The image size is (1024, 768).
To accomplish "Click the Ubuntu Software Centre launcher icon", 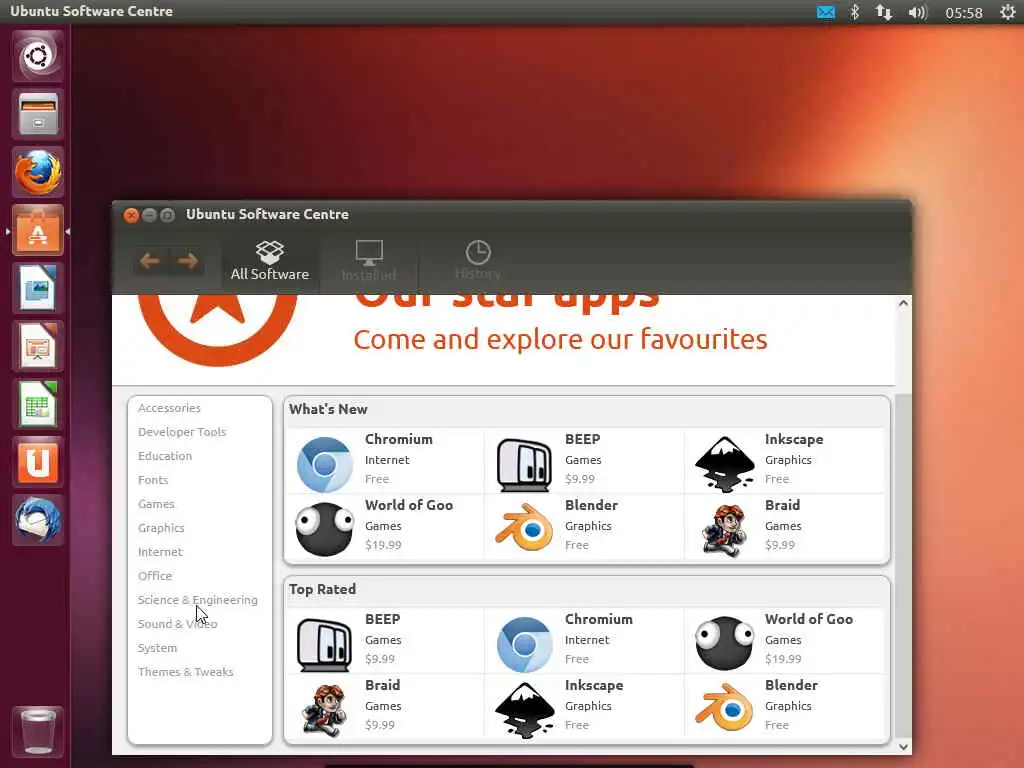I will 38,230.
